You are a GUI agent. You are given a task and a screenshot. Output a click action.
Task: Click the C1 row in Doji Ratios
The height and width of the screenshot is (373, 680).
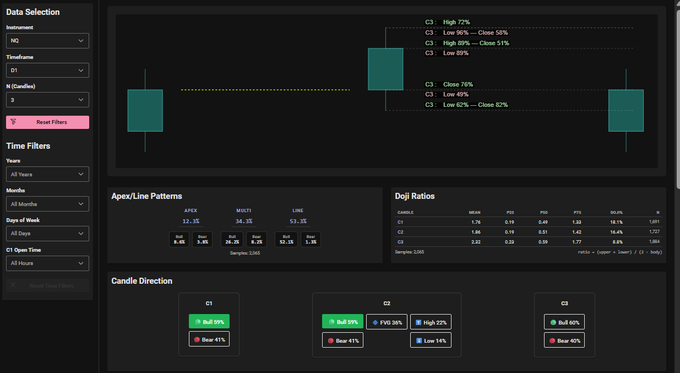(x=529, y=222)
